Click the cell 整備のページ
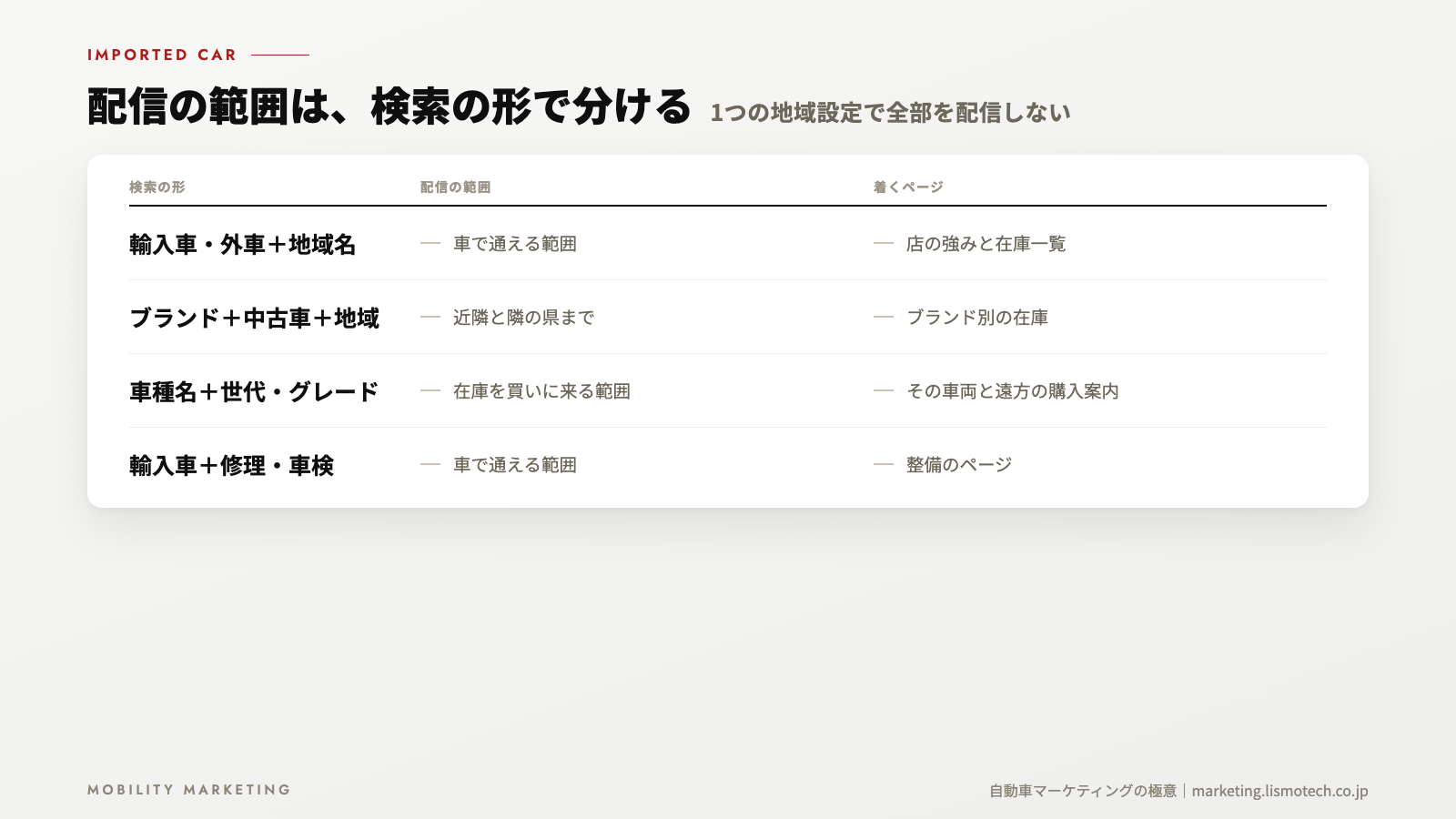Screen dimensions: 1456x819 pyautogui.click(x=959, y=465)
